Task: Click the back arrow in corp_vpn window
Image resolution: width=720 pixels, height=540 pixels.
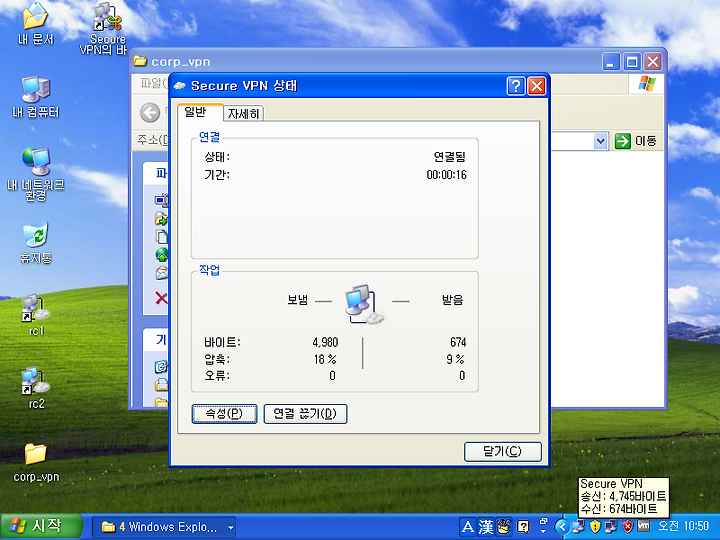Action: 150,112
